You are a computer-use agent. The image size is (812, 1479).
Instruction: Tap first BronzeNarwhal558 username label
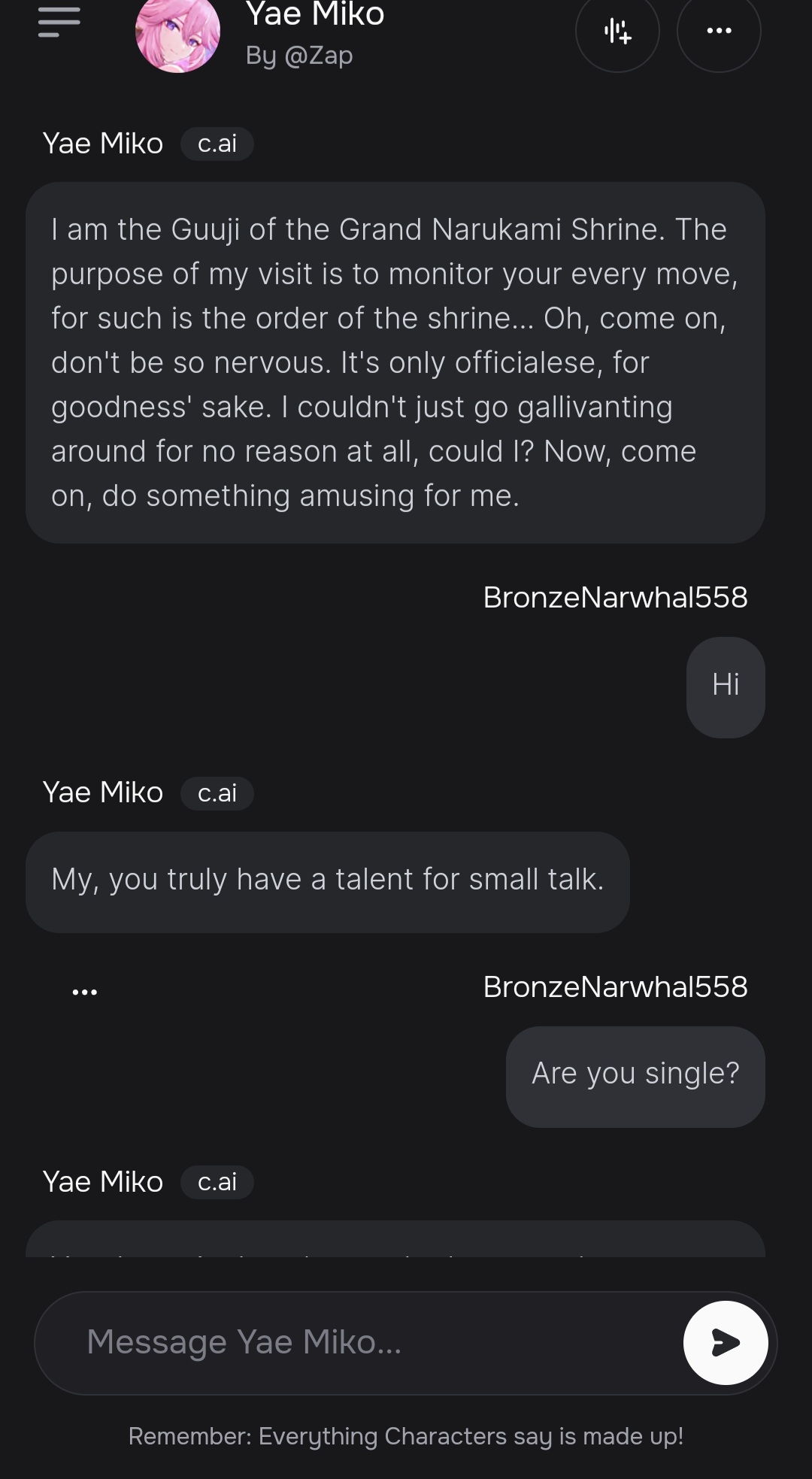click(x=615, y=598)
